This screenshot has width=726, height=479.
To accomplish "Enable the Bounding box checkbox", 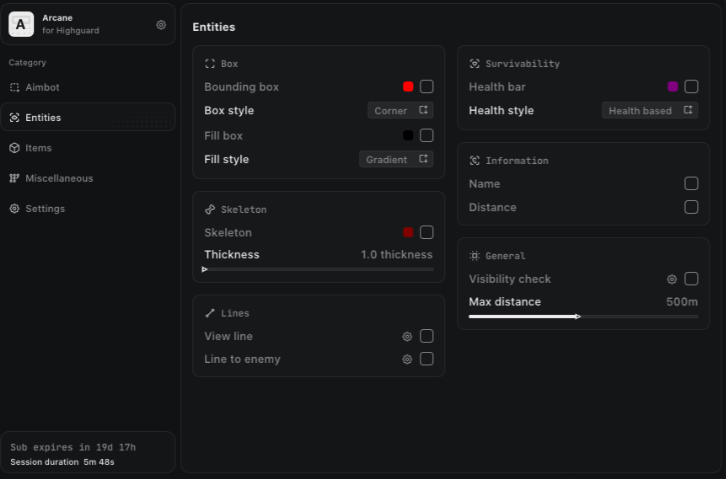I will (x=426, y=87).
